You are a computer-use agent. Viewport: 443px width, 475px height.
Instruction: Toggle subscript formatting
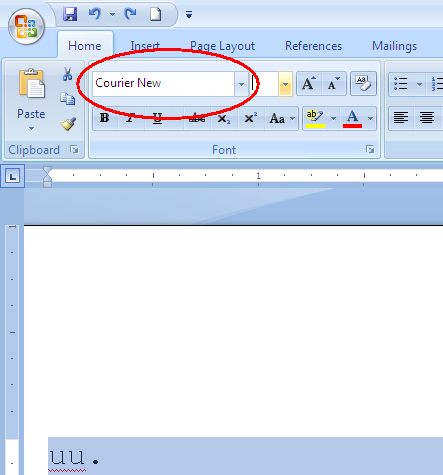(224, 118)
